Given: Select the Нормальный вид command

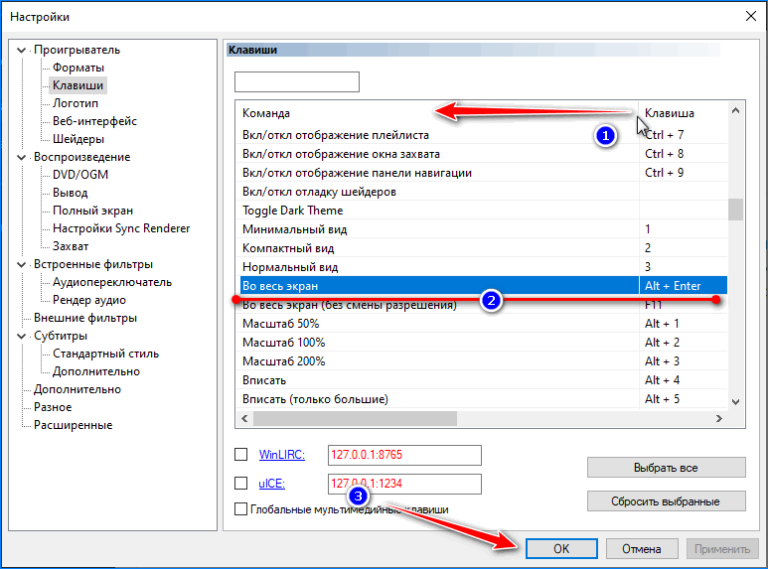Looking at the screenshot, I should 483,267.
